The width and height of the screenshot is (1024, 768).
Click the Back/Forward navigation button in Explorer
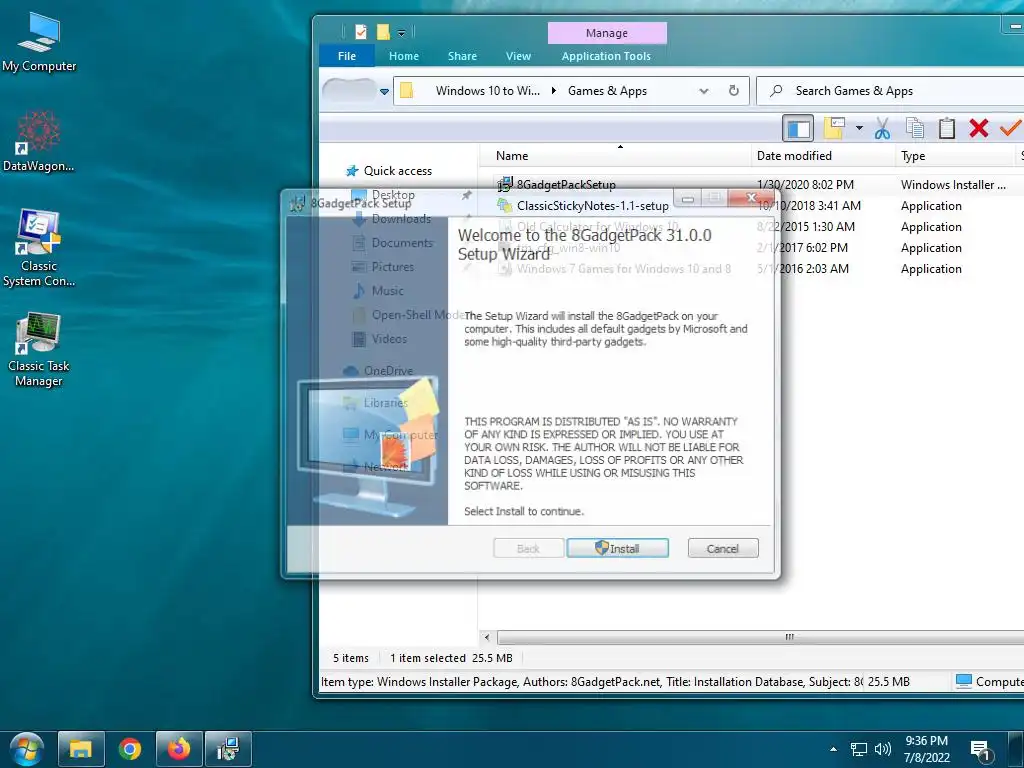point(349,91)
